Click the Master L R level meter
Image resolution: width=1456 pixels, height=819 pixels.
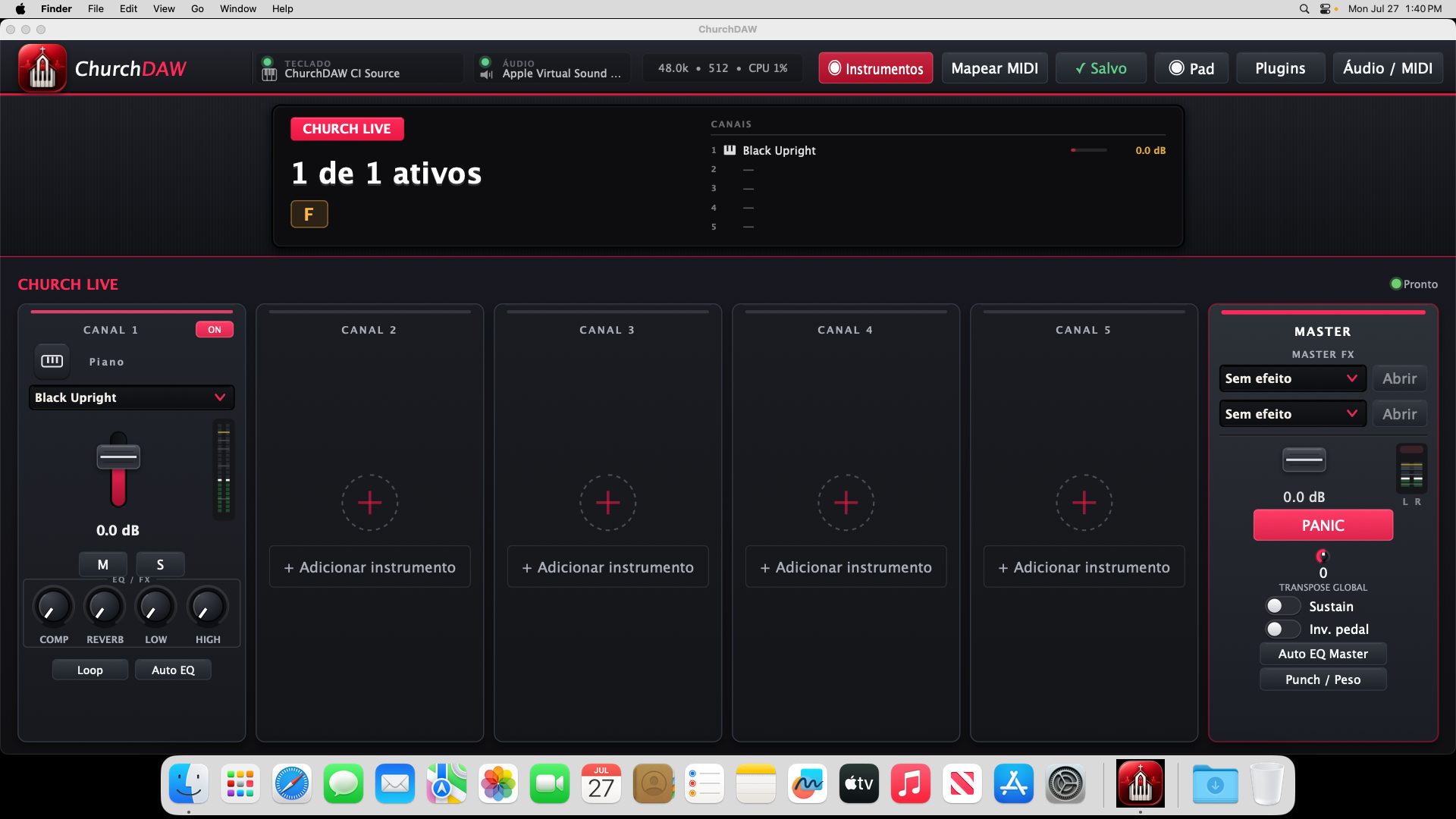click(x=1411, y=469)
